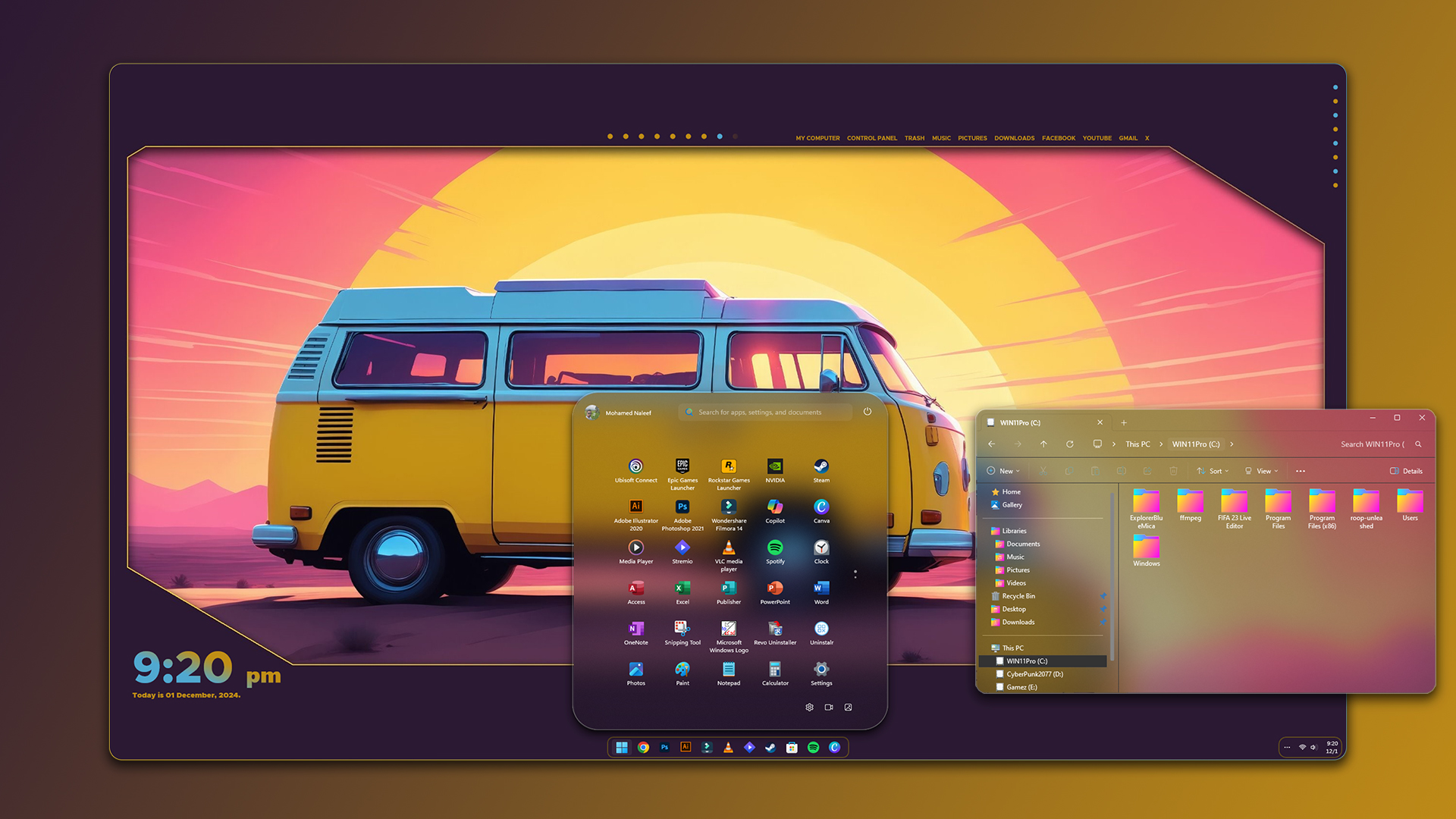This screenshot has width=1456, height=819.
Task: Launch Media Player from the Start menu
Action: pos(635,552)
